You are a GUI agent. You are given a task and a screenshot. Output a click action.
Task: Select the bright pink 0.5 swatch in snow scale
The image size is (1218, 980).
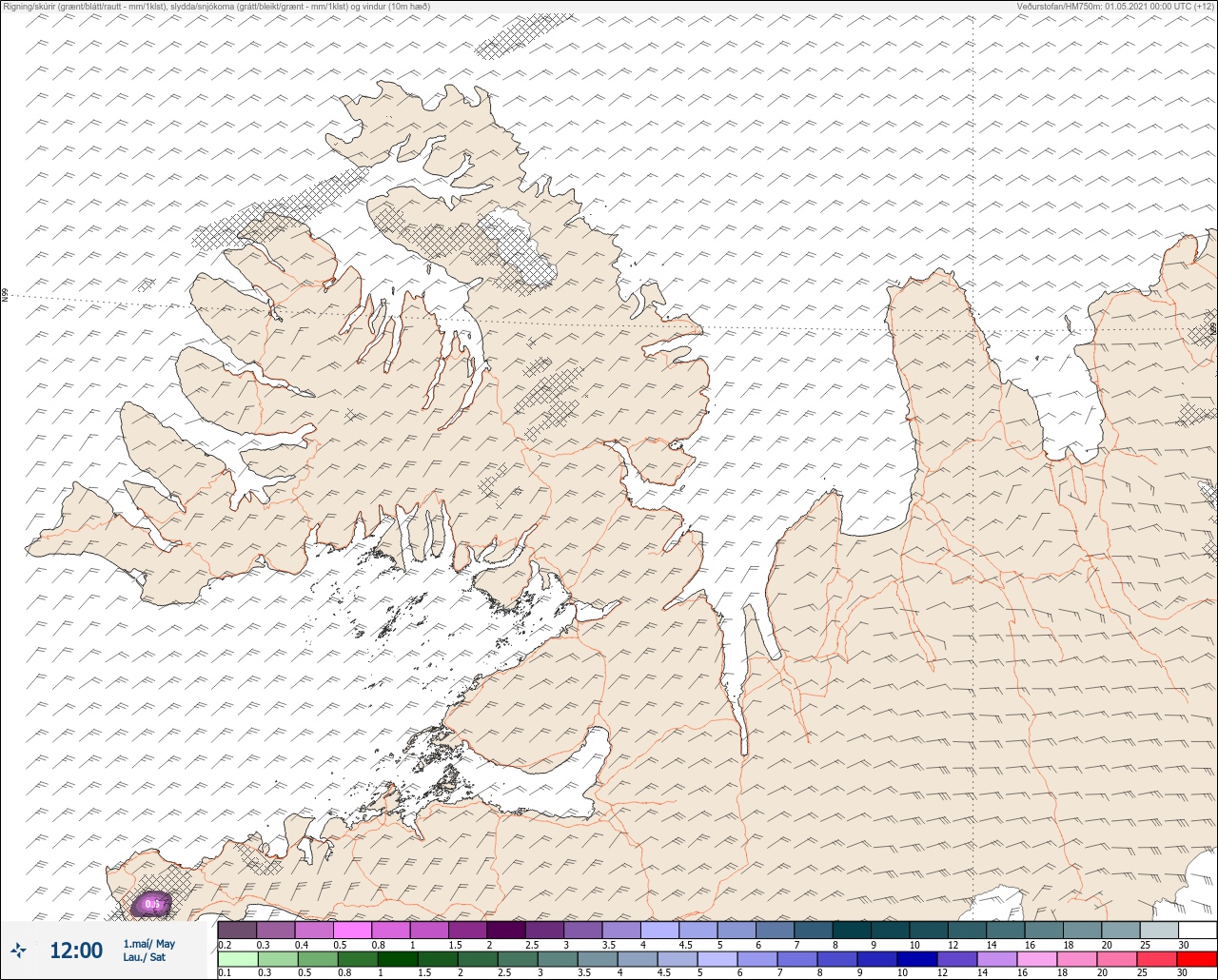pos(353,930)
